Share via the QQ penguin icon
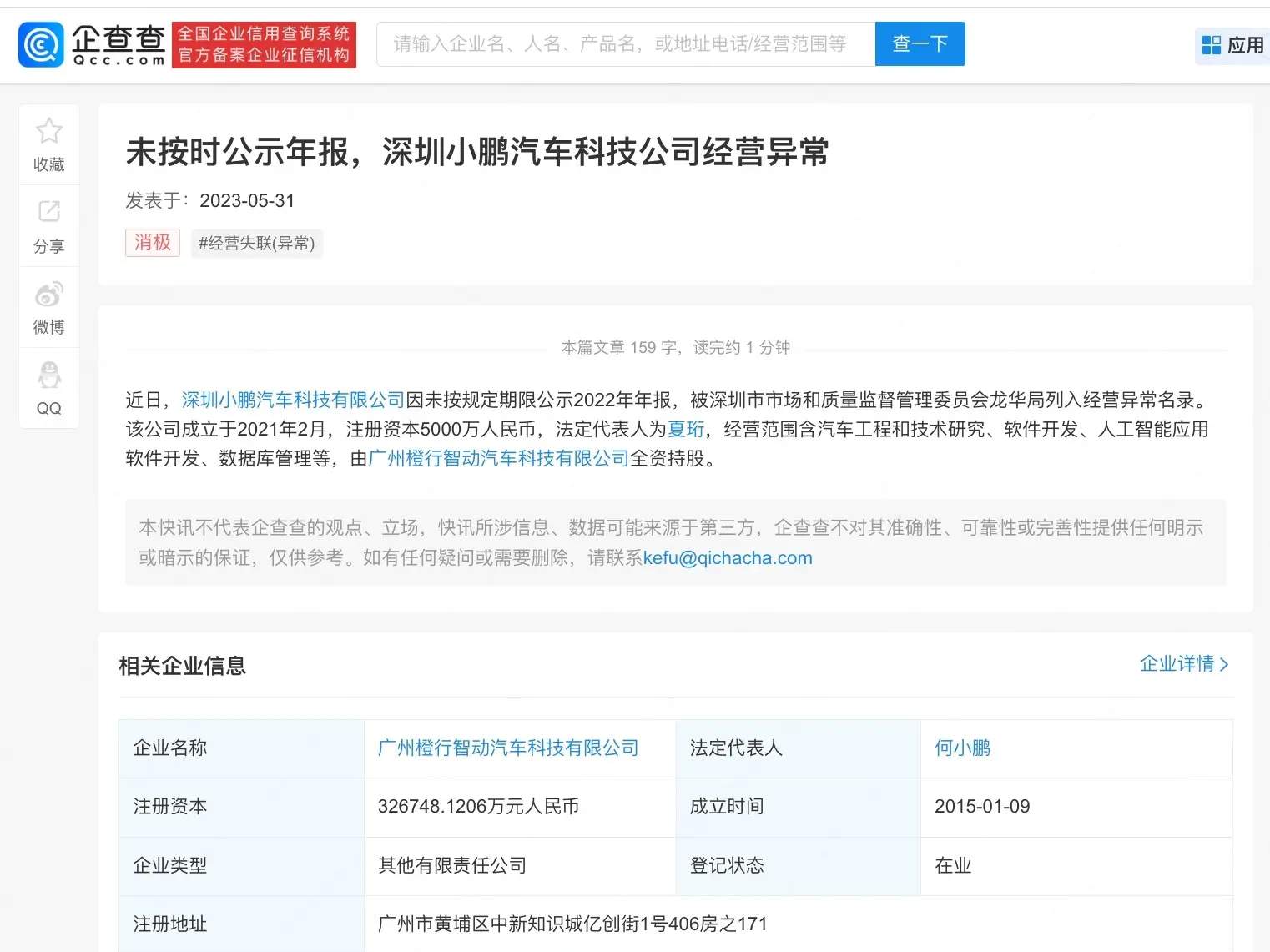Screen dimensions: 1270x952 click(x=49, y=375)
